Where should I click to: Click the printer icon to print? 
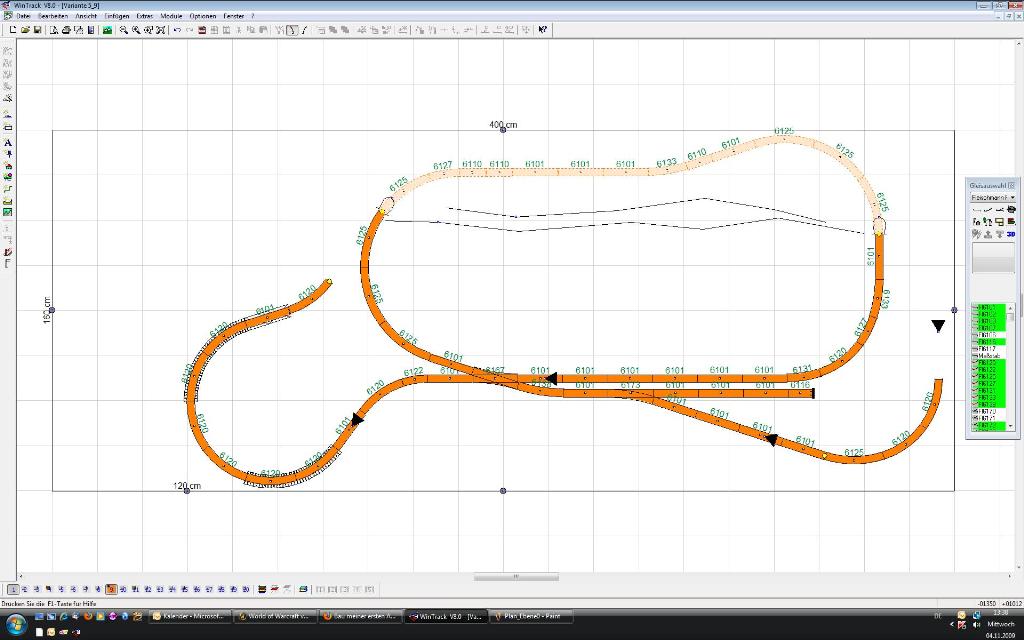[67, 29]
